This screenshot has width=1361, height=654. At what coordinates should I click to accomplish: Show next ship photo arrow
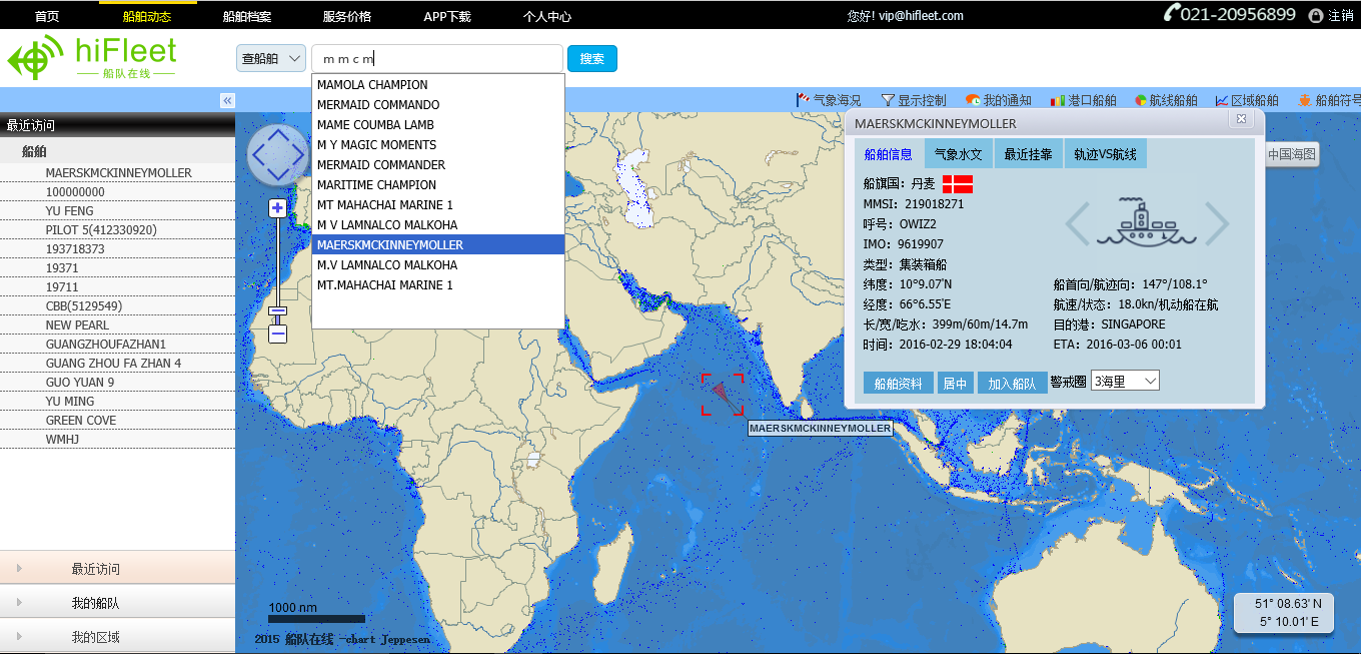1216,224
